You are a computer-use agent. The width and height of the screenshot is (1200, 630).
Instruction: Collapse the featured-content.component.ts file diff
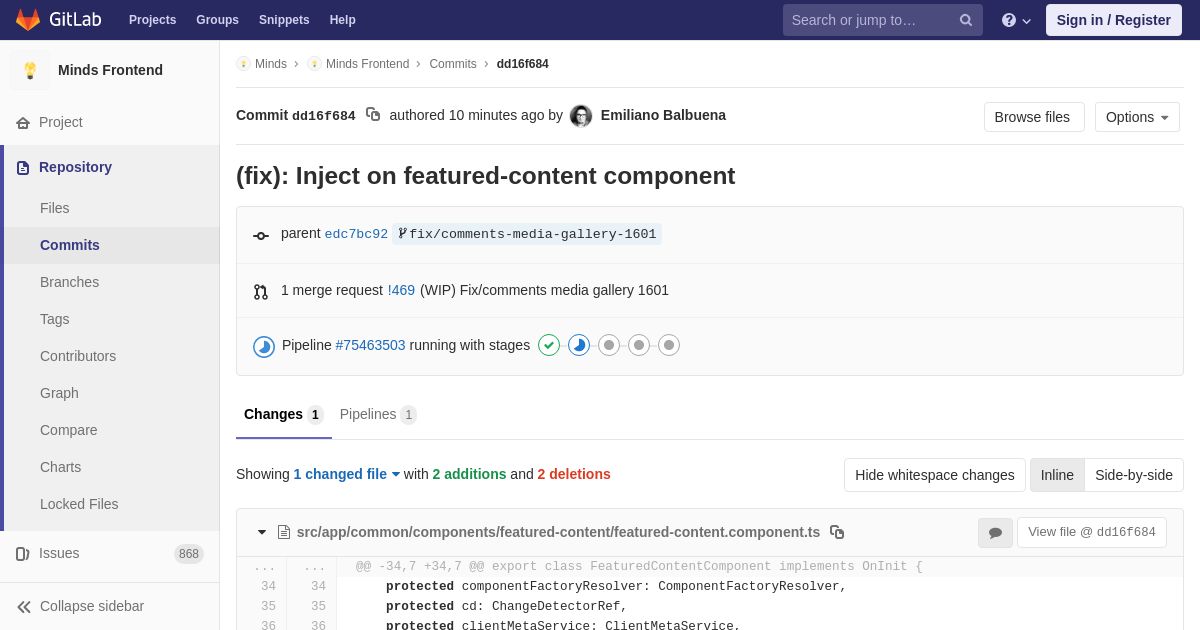pyautogui.click(x=262, y=532)
